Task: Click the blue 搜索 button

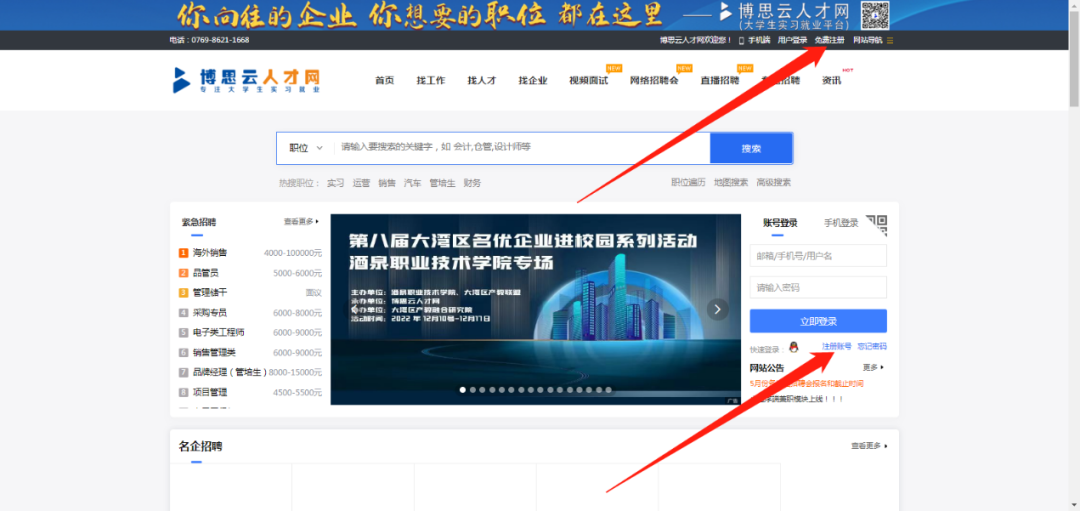Action: [x=751, y=148]
